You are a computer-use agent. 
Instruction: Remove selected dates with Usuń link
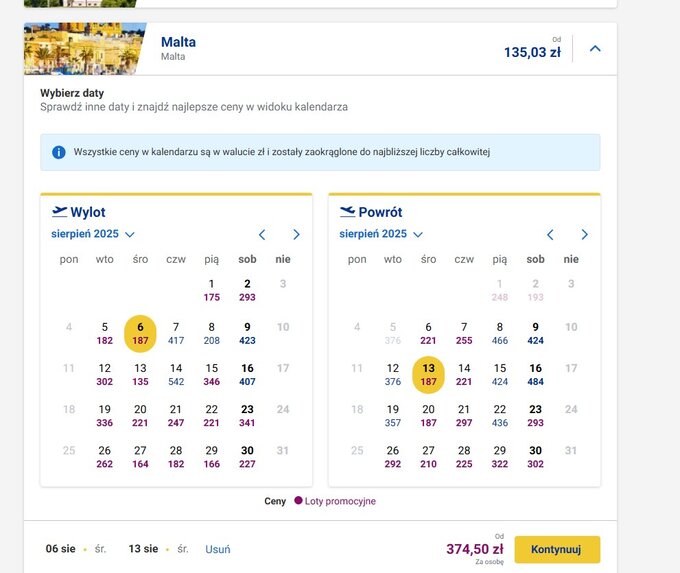(218, 549)
